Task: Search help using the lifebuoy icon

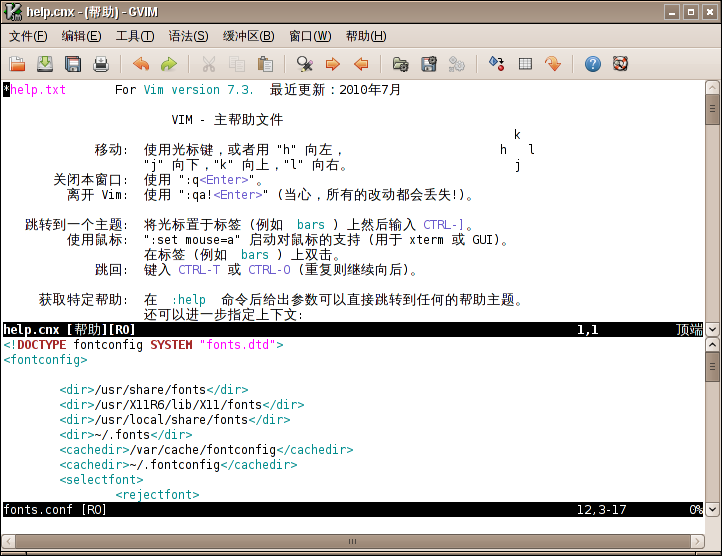Action: point(620,64)
